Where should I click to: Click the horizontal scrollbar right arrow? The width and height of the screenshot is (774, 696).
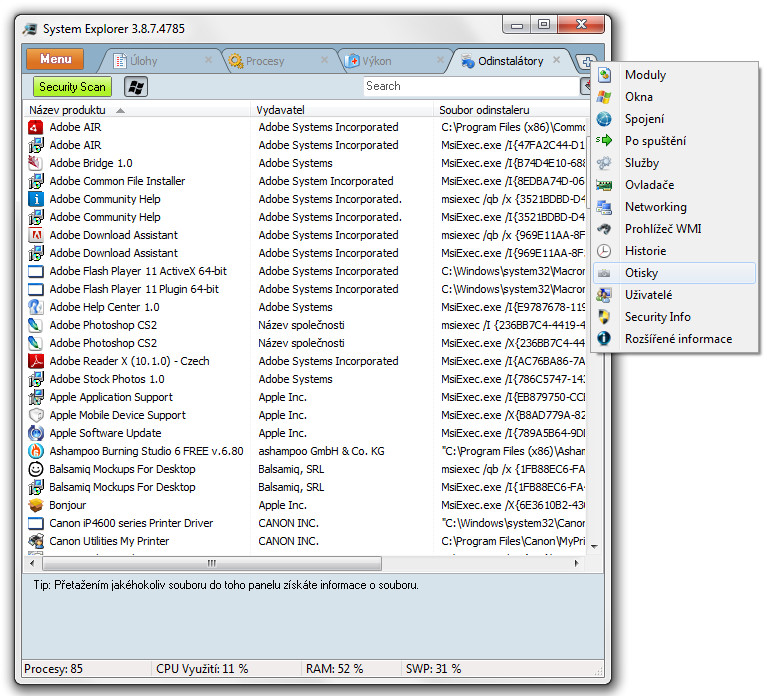point(577,563)
